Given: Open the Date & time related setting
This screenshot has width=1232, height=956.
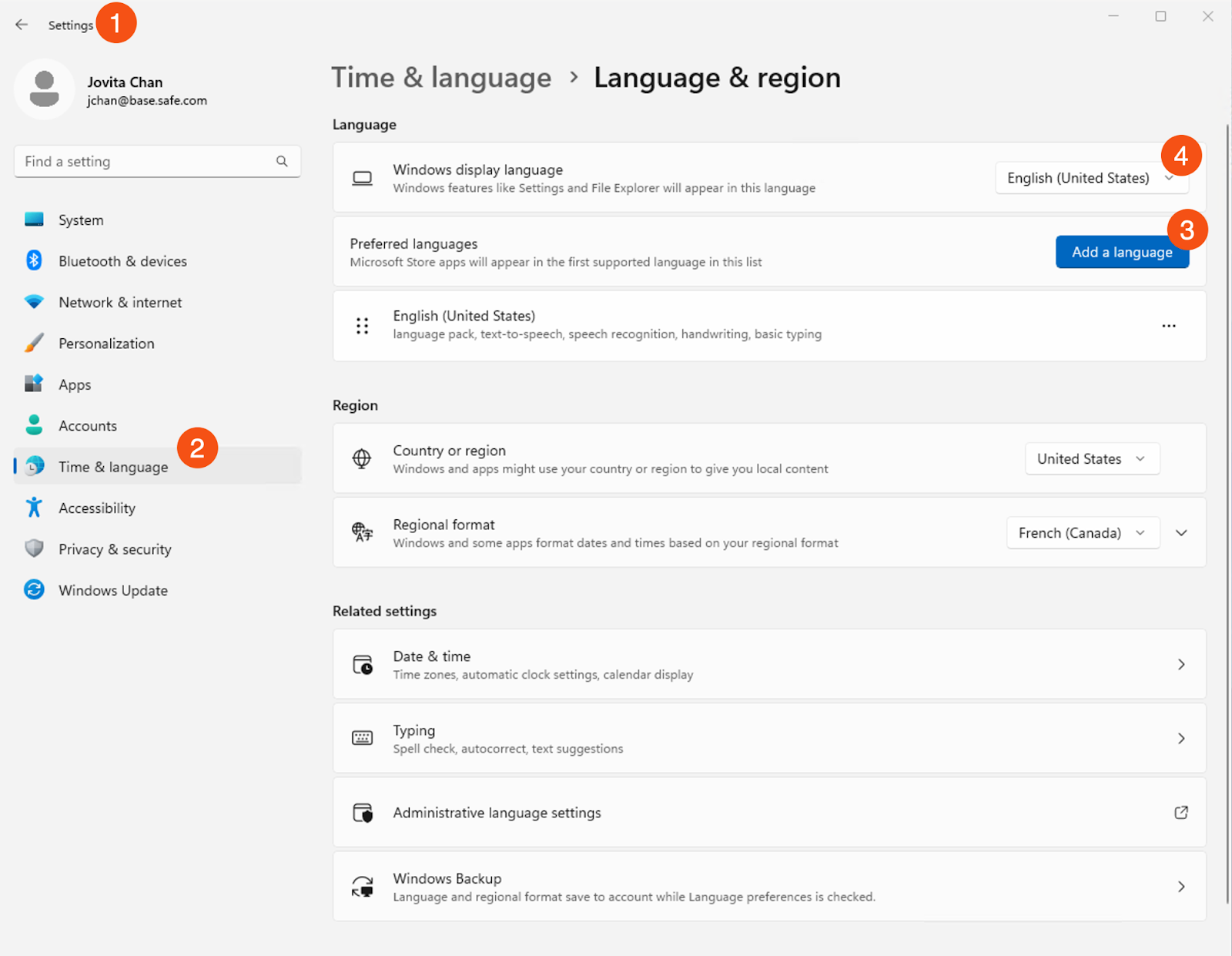Looking at the screenshot, I should point(769,664).
